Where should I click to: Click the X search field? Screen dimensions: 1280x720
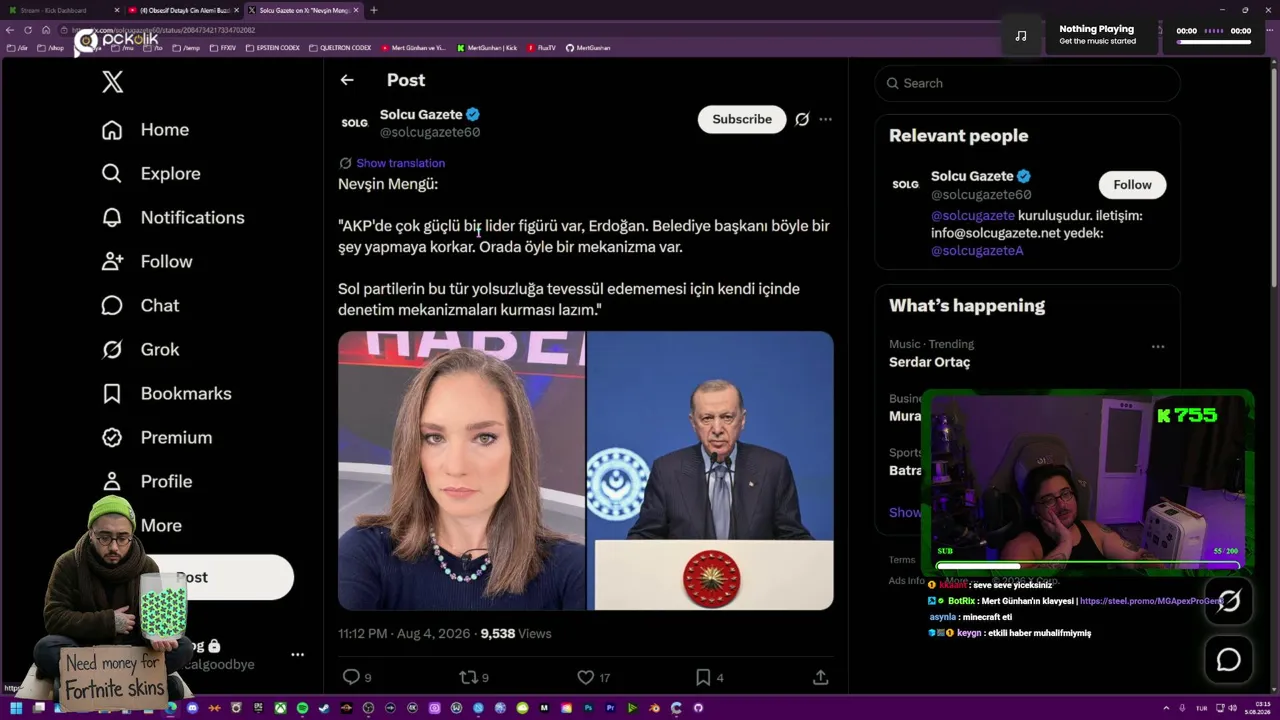(1028, 83)
